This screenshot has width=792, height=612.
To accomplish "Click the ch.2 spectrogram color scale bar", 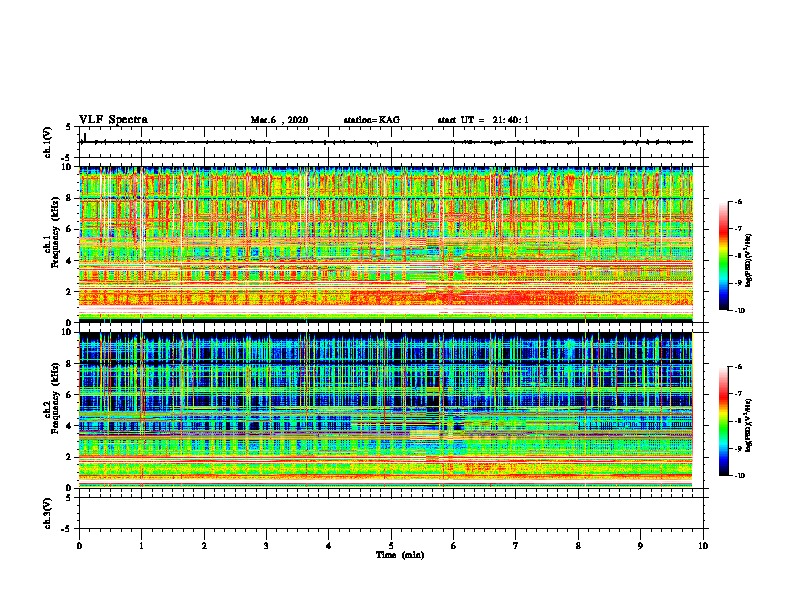I will point(723,421).
